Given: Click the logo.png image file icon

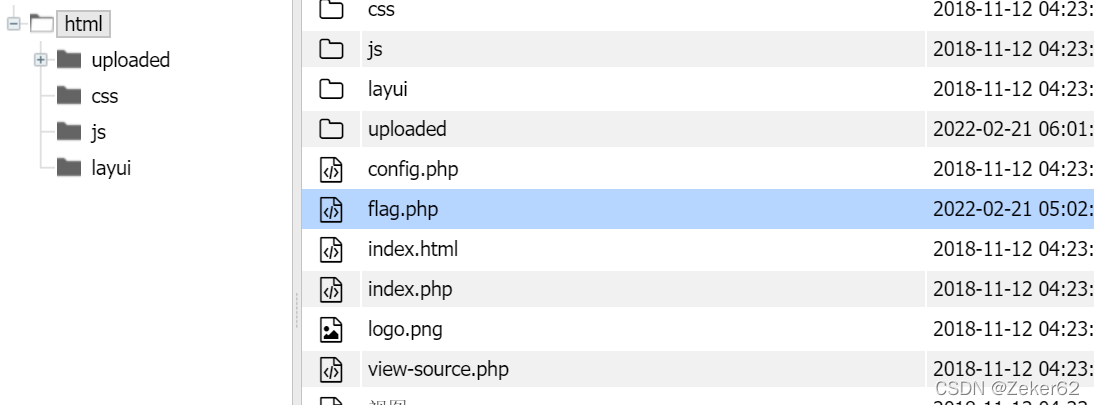Looking at the screenshot, I should click(x=331, y=329).
